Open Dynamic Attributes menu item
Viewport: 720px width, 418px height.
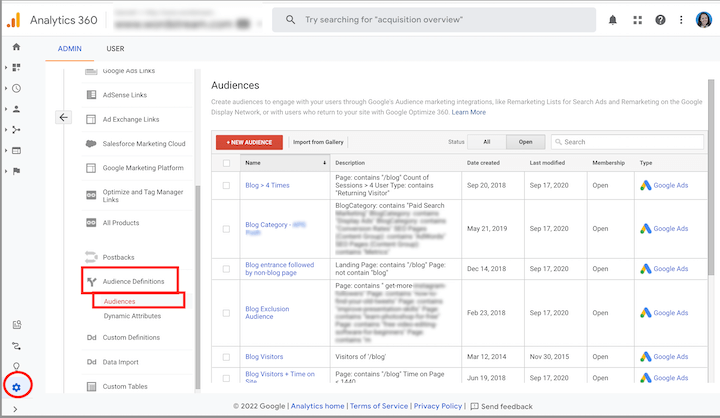[x=132, y=316]
